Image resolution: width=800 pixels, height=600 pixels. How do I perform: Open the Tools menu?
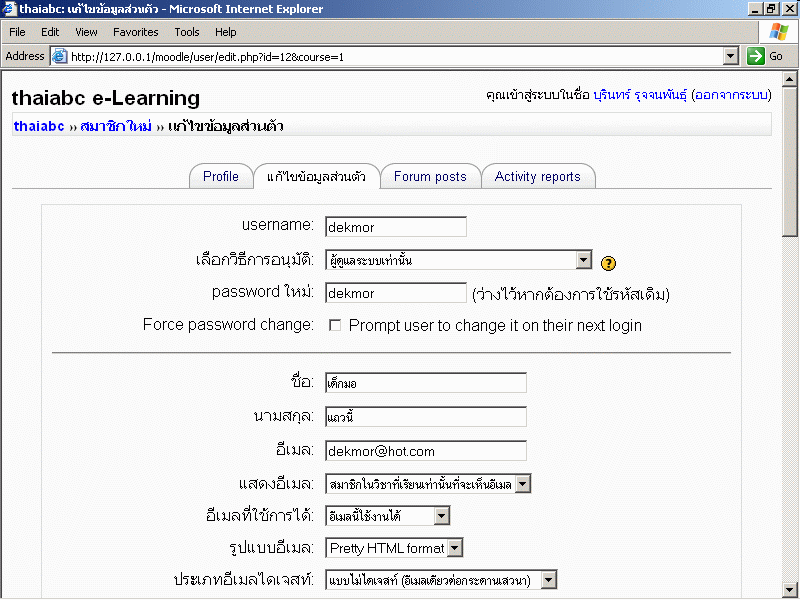(187, 32)
